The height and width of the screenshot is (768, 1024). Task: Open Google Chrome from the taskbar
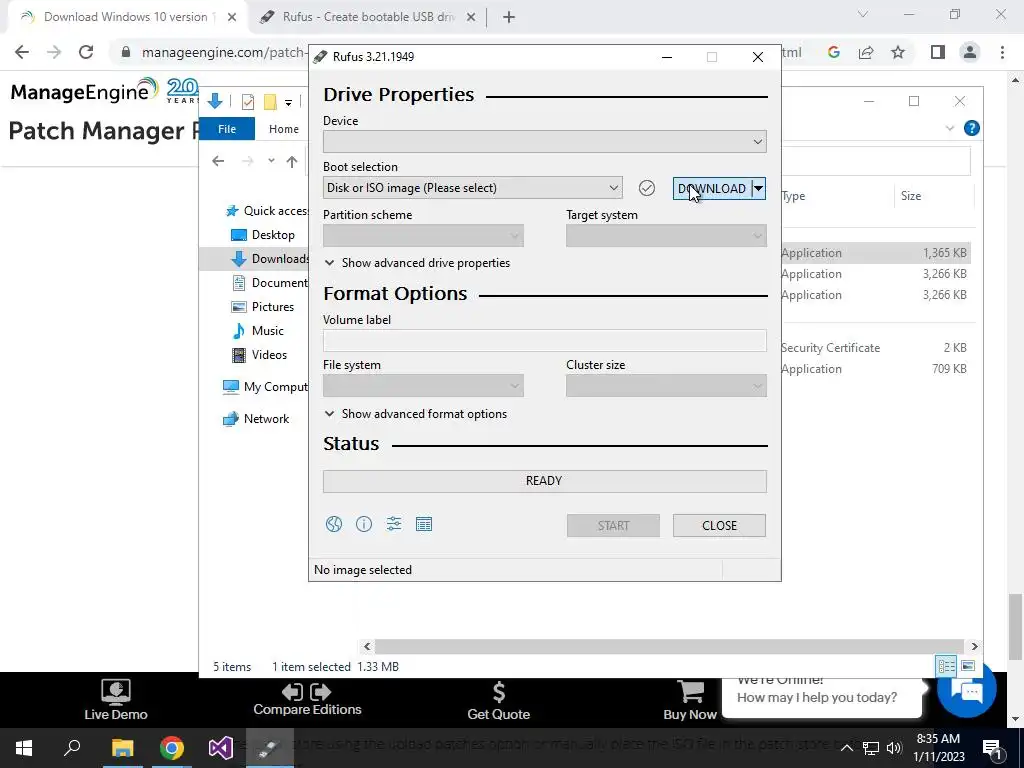(172, 748)
